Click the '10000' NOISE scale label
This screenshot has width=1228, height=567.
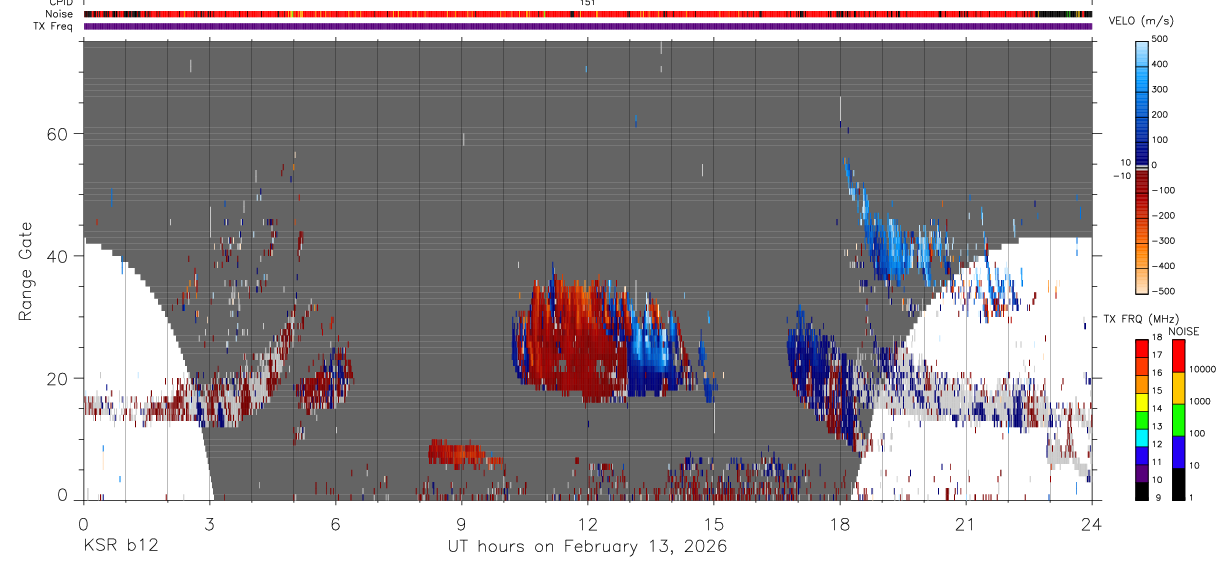tap(1203, 369)
